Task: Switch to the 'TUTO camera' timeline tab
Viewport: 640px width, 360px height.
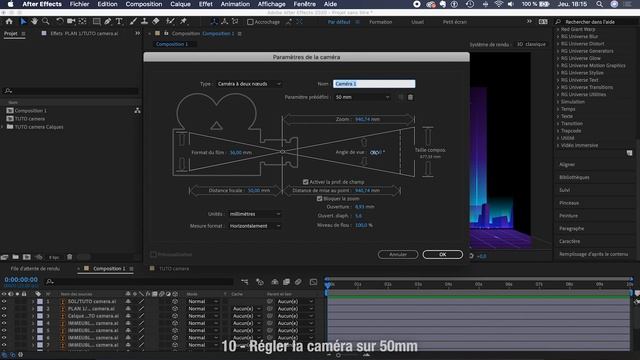Action: [x=173, y=269]
